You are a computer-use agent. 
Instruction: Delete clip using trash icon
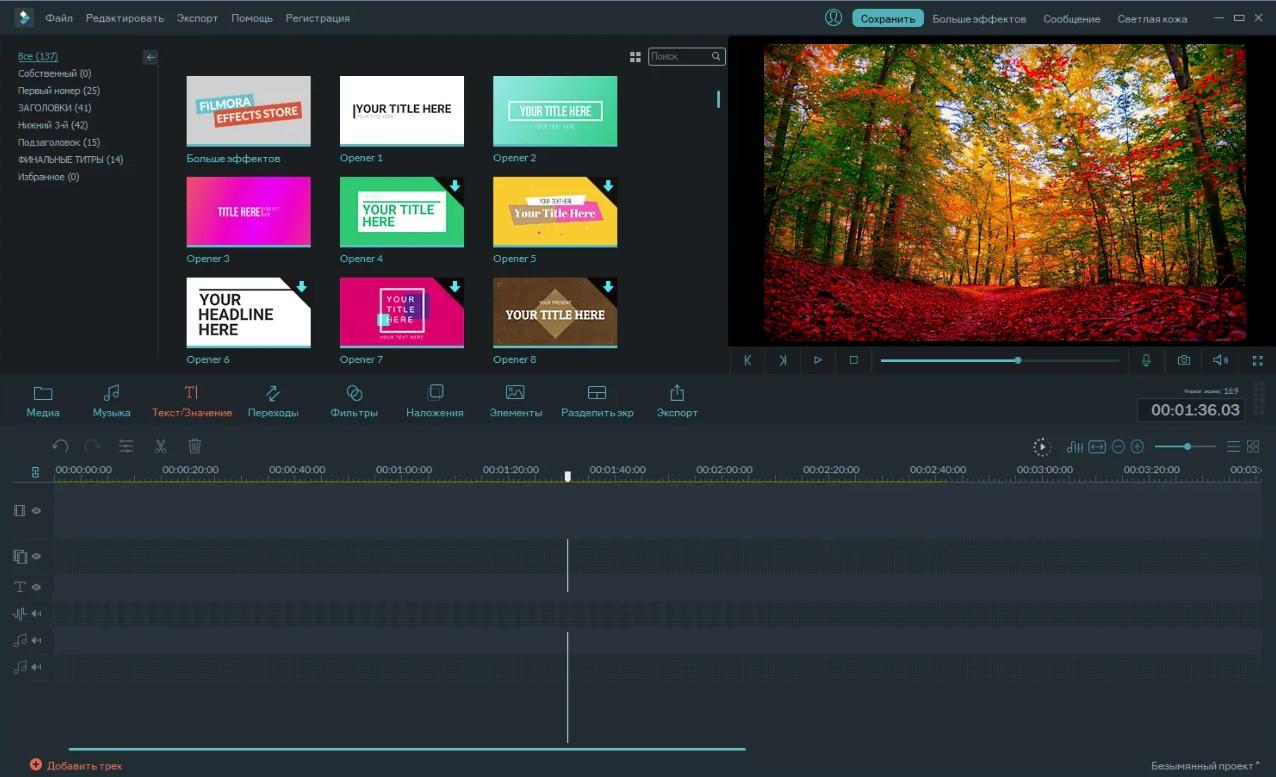click(195, 447)
